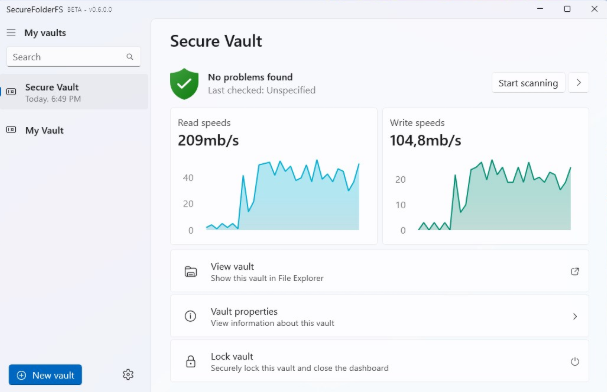The width and height of the screenshot is (607, 392).
Task: Click 'Last checked: Unspecified' text
Action: pos(262,90)
